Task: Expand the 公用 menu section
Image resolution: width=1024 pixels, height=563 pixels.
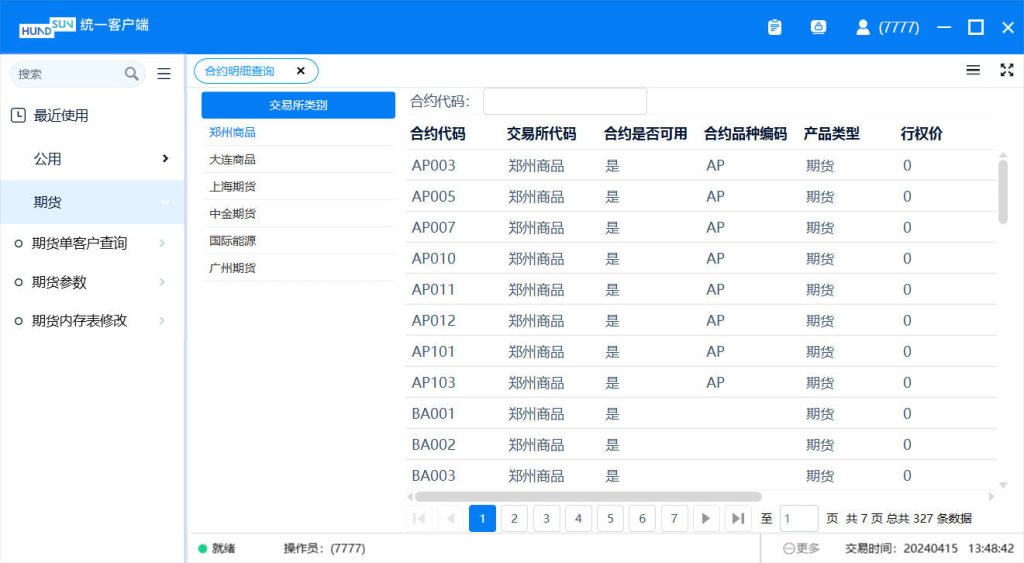Action: (x=92, y=159)
